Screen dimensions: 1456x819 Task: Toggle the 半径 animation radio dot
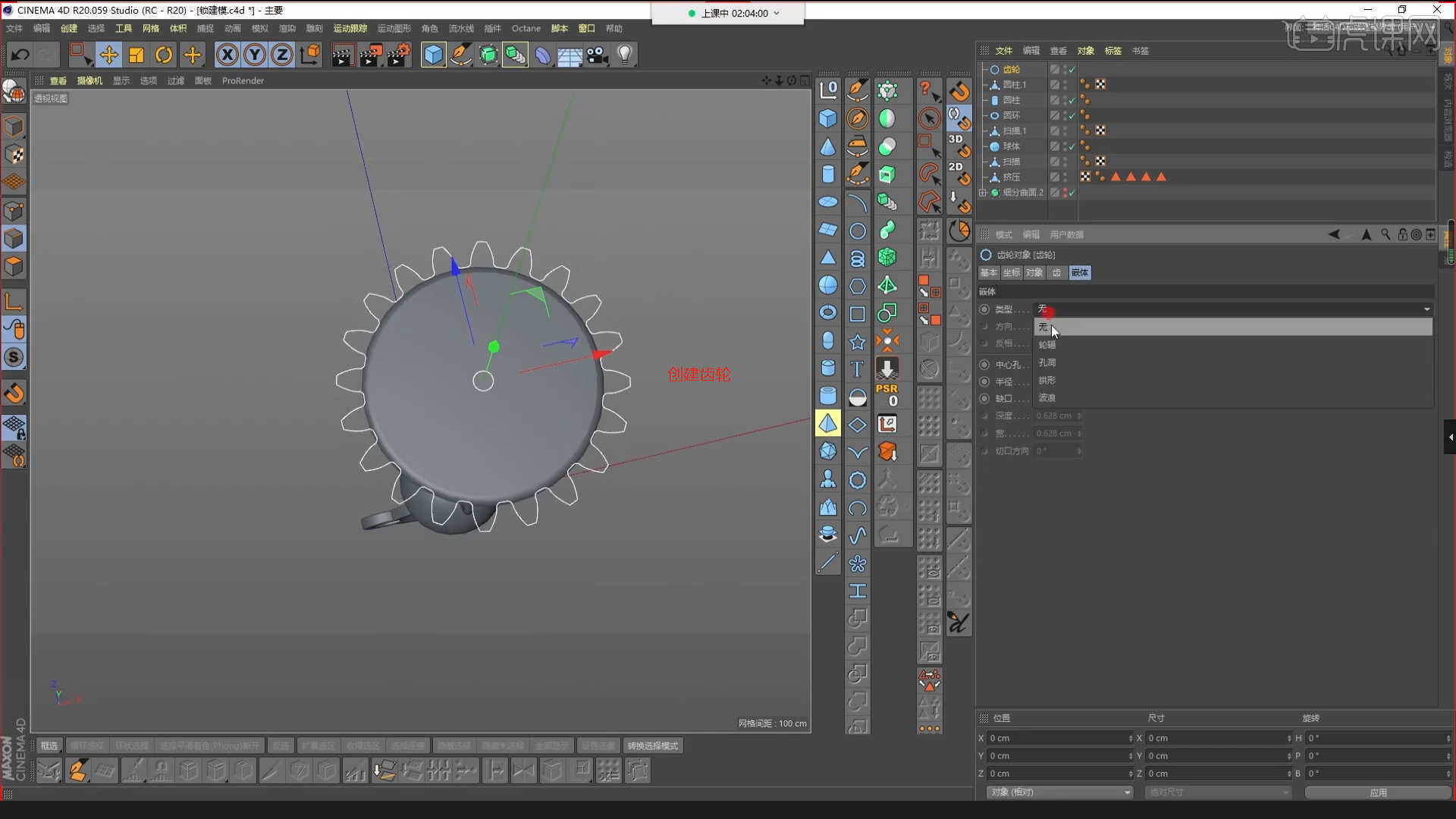pos(984,381)
